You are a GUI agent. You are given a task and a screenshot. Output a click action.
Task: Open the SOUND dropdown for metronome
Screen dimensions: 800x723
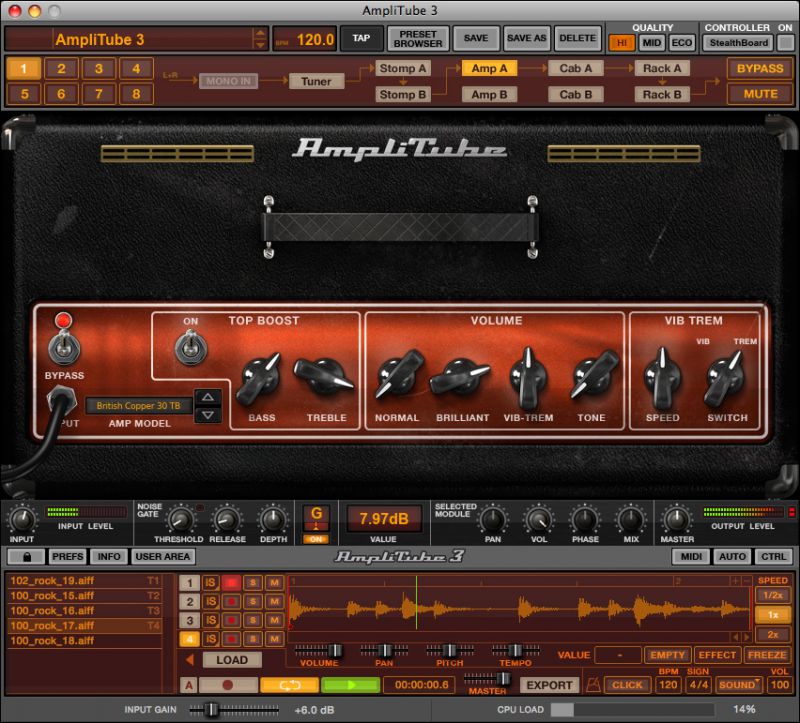738,685
